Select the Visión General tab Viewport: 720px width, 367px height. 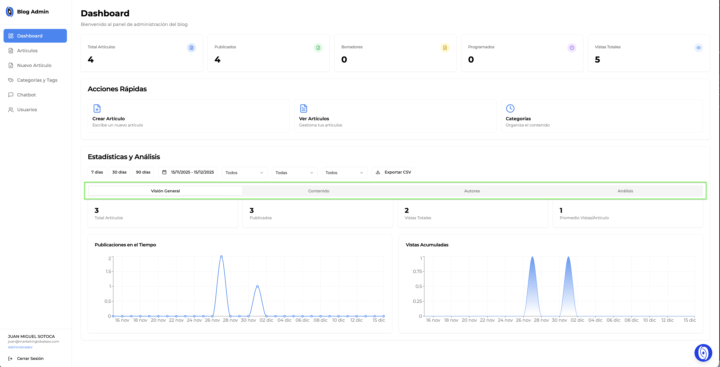click(x=165, y=191)
